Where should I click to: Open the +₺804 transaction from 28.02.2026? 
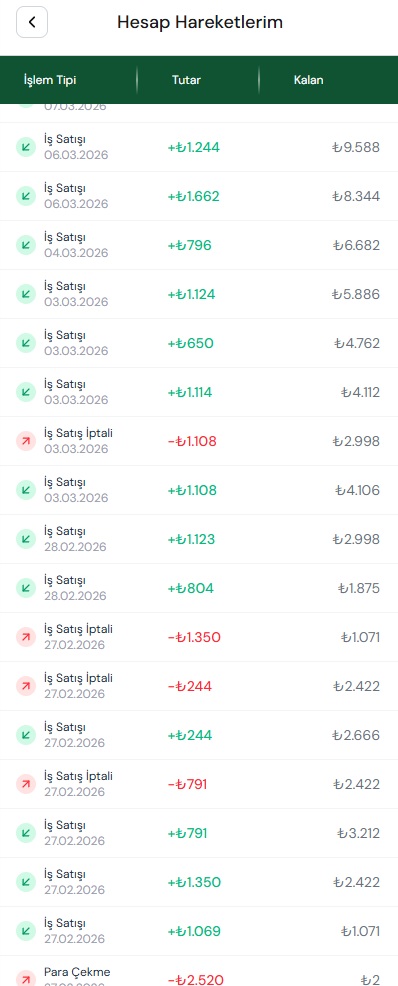pos(199,589)
